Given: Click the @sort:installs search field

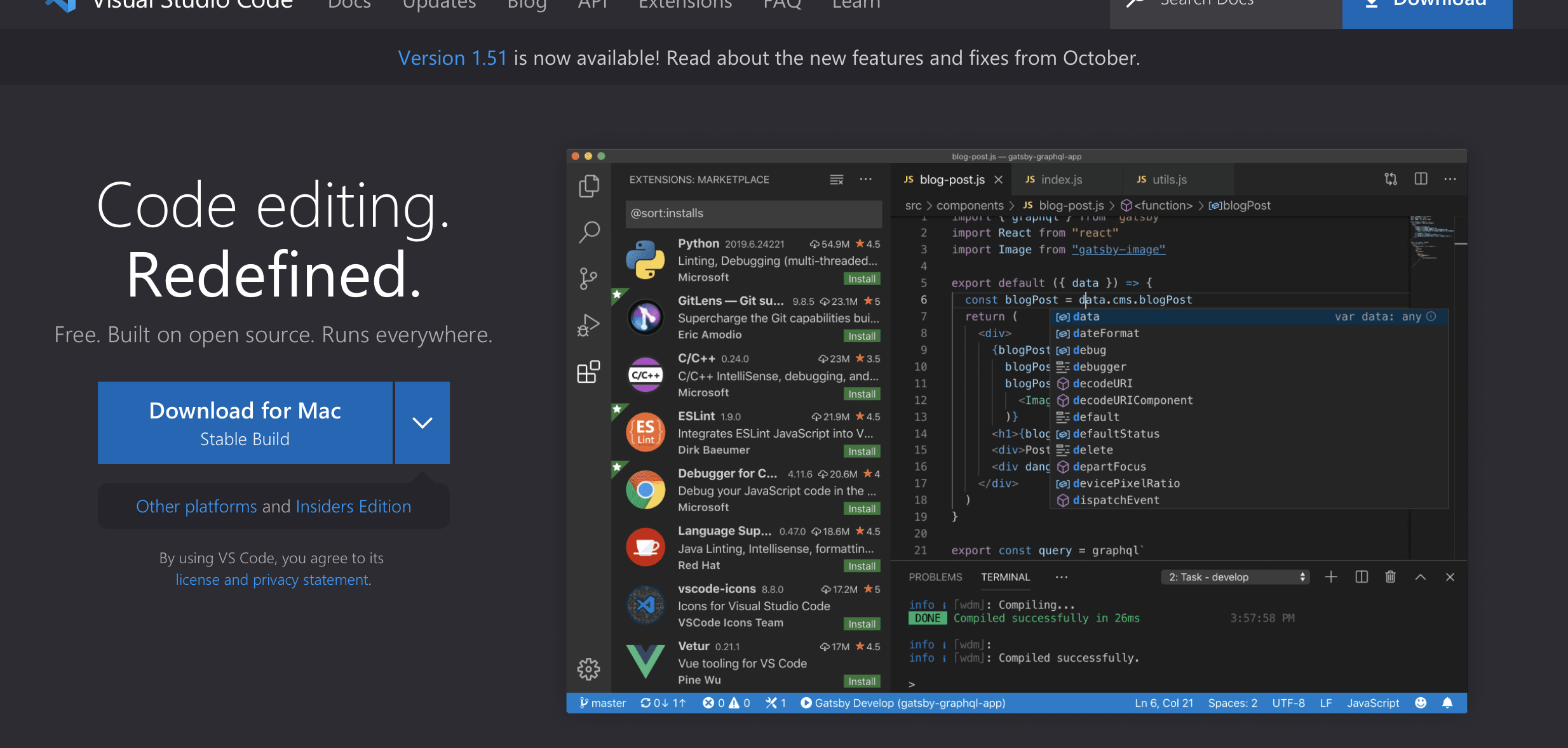Looking at the screenshot, I should 753,213.
